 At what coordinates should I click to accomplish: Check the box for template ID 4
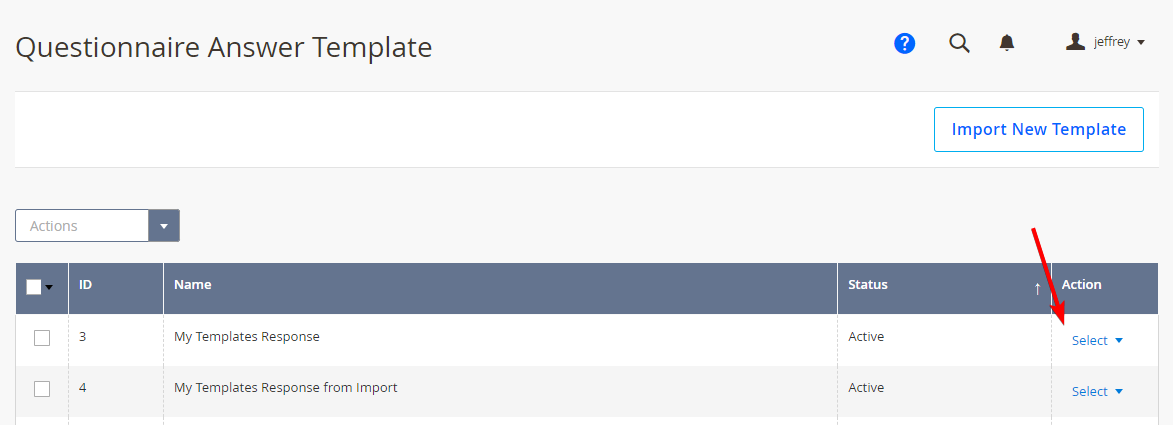pos(42,388)
